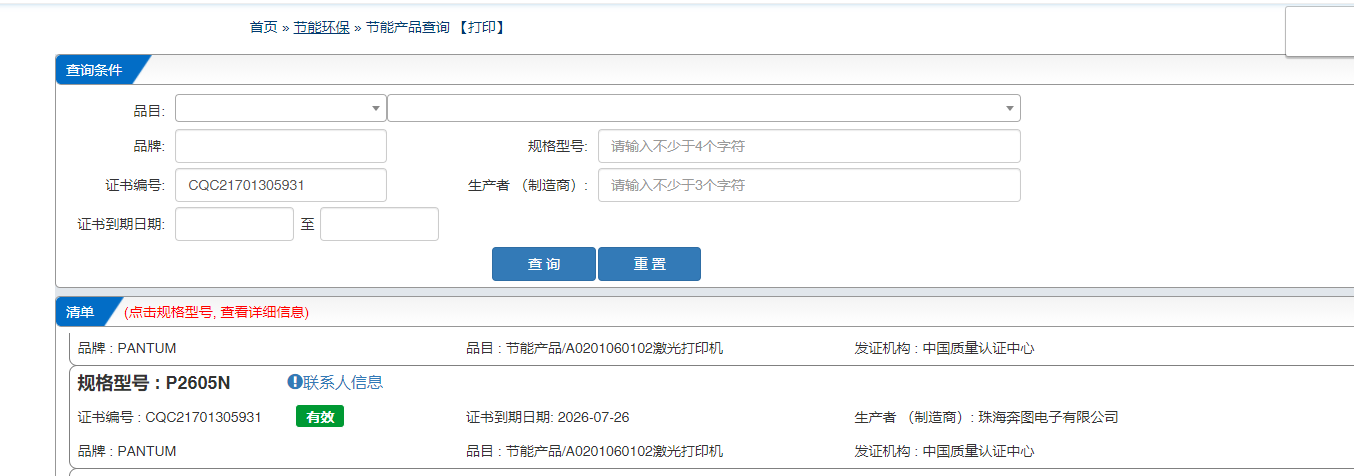Click the 首页 breadcrumb link
1354x476 pixels.
(263, 28)
